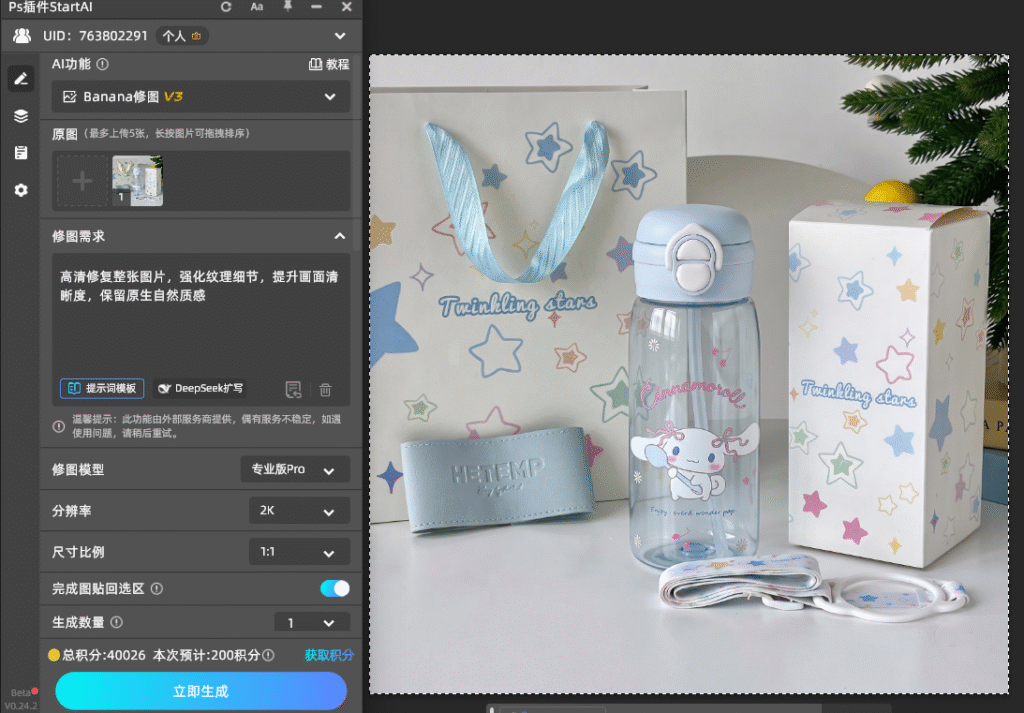Image resolution: width=1024 pixels, height=713 pixels.
Task: Open the 修图模型 专业版Pro dropdown
Action: click(x=295, y=469)
